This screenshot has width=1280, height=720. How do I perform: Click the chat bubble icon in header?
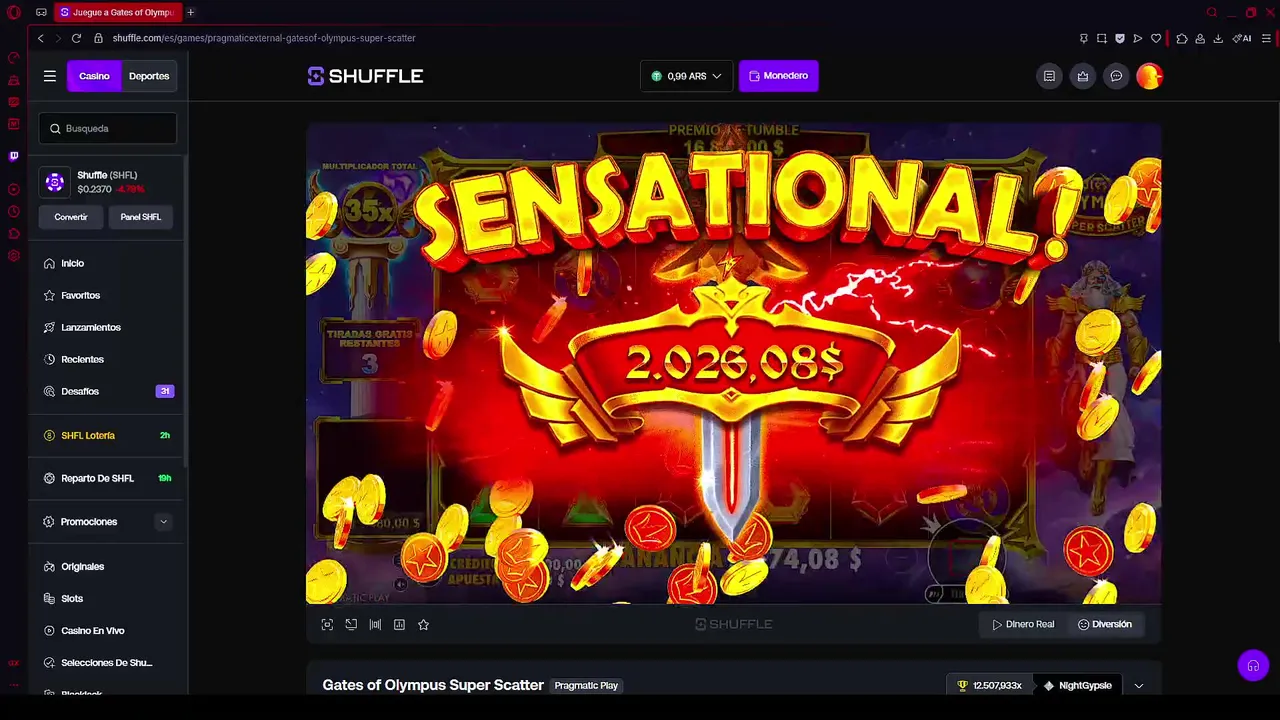[x=1116, y=76]
